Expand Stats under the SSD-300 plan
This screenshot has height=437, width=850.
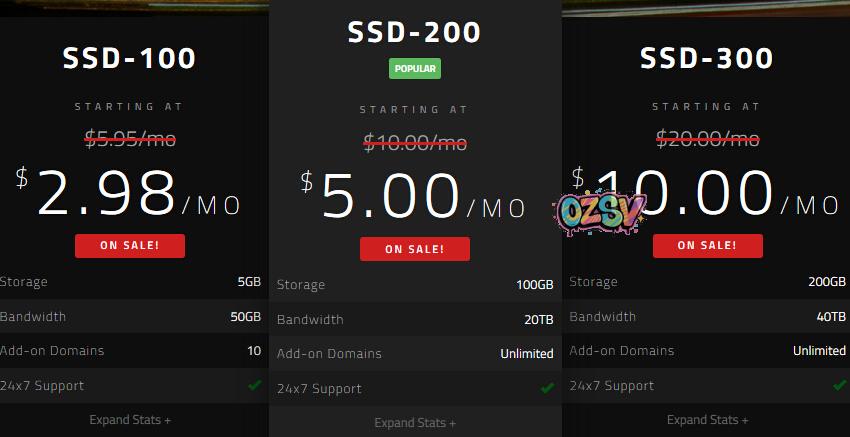click(707, 420)
